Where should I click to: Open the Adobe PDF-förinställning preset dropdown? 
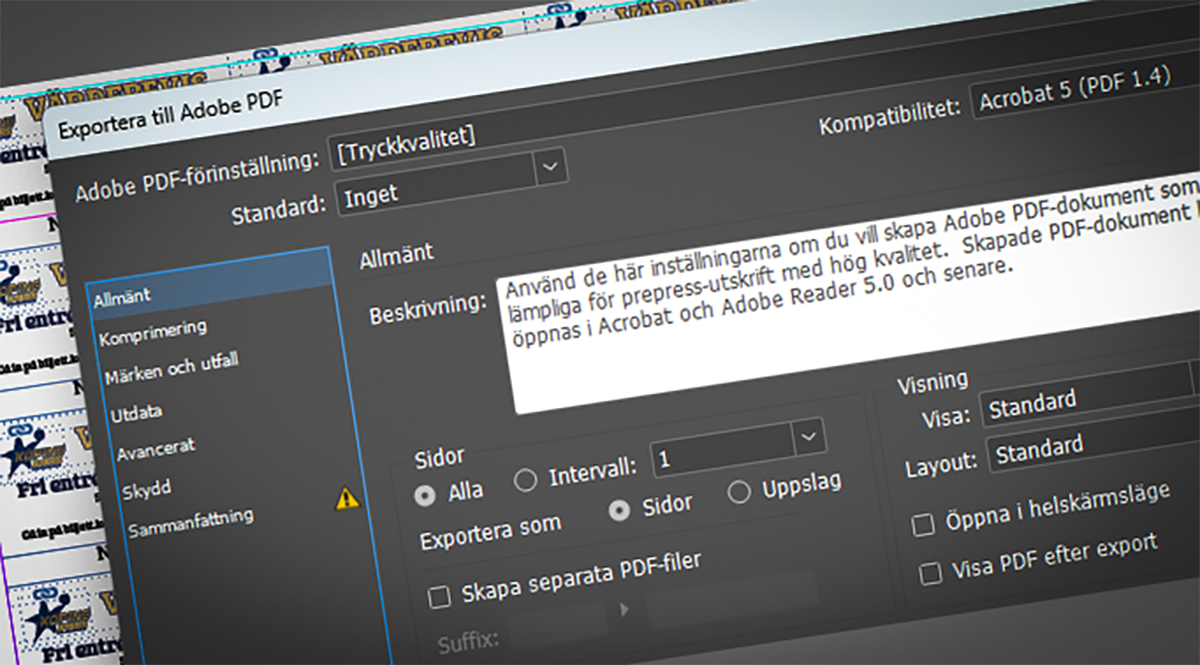point(550,166)
